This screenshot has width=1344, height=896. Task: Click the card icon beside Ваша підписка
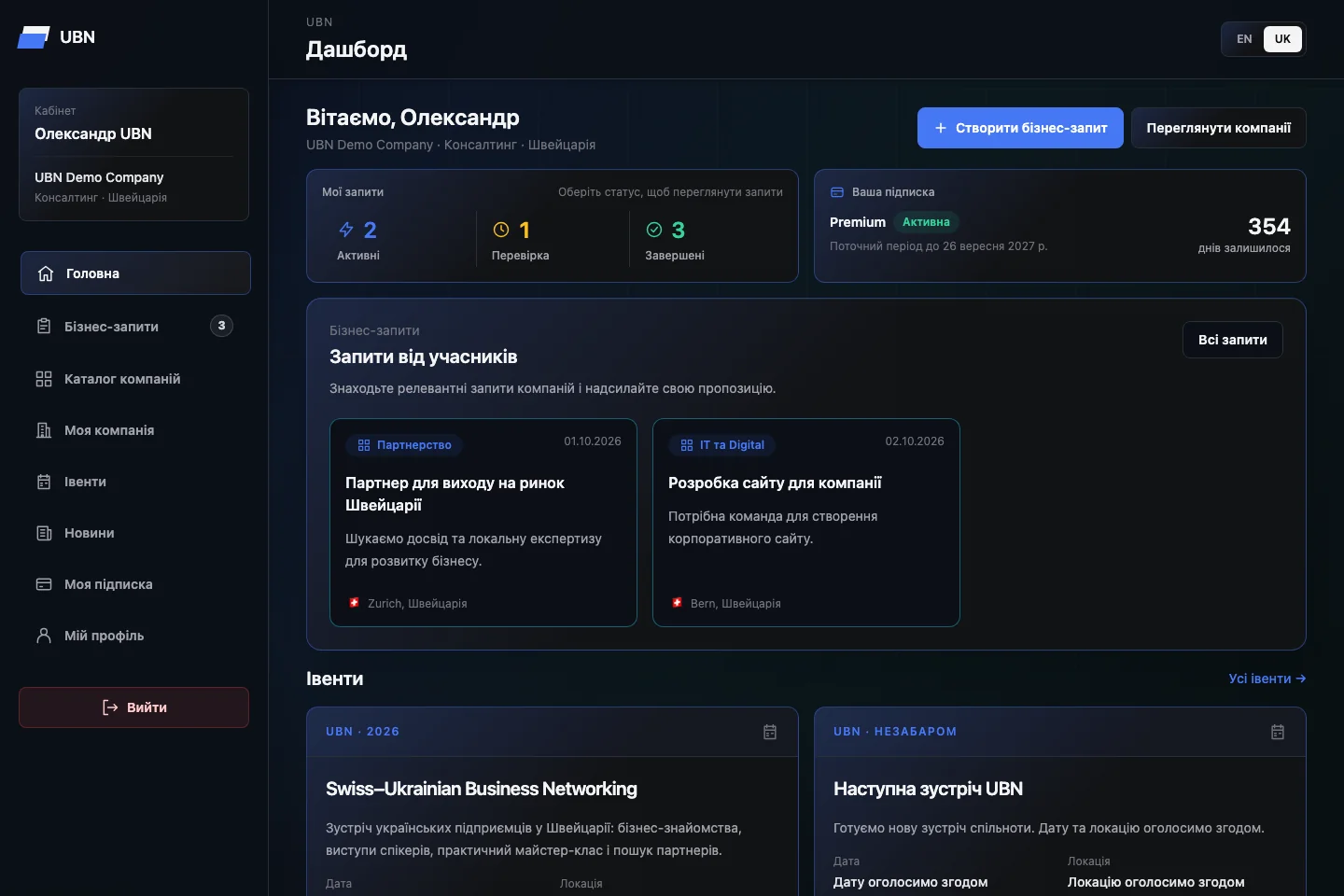point(837,192)
